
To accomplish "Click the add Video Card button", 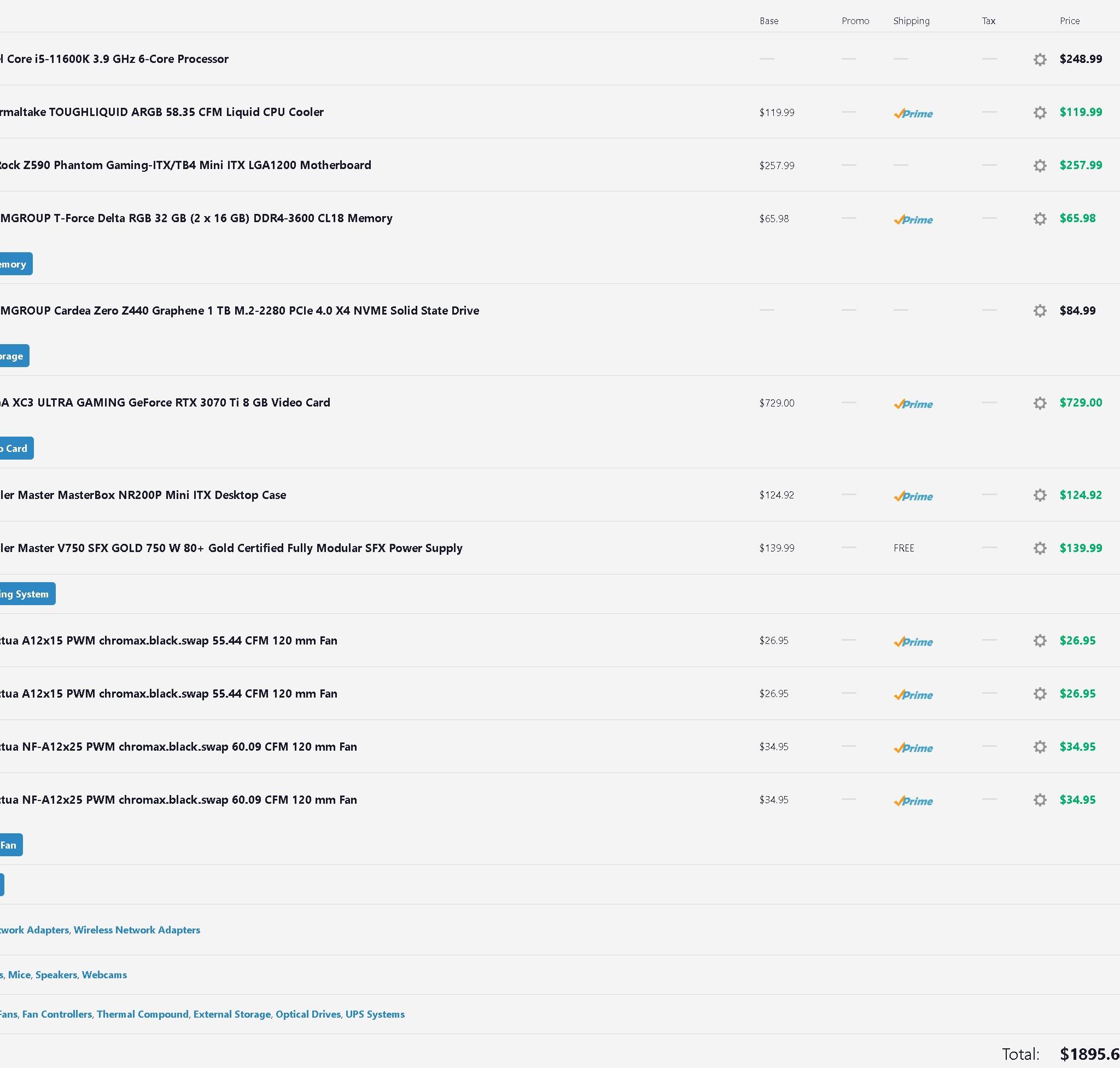I will tap(15, 448).
